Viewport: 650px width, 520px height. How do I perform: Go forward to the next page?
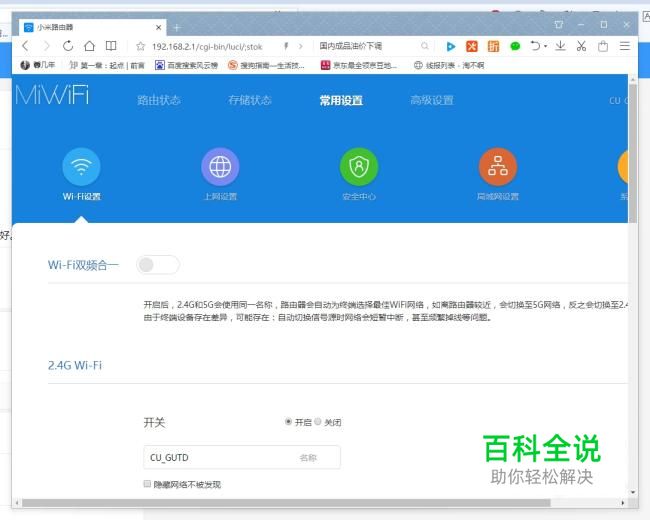pyautogui.click(x=46, y=46)
